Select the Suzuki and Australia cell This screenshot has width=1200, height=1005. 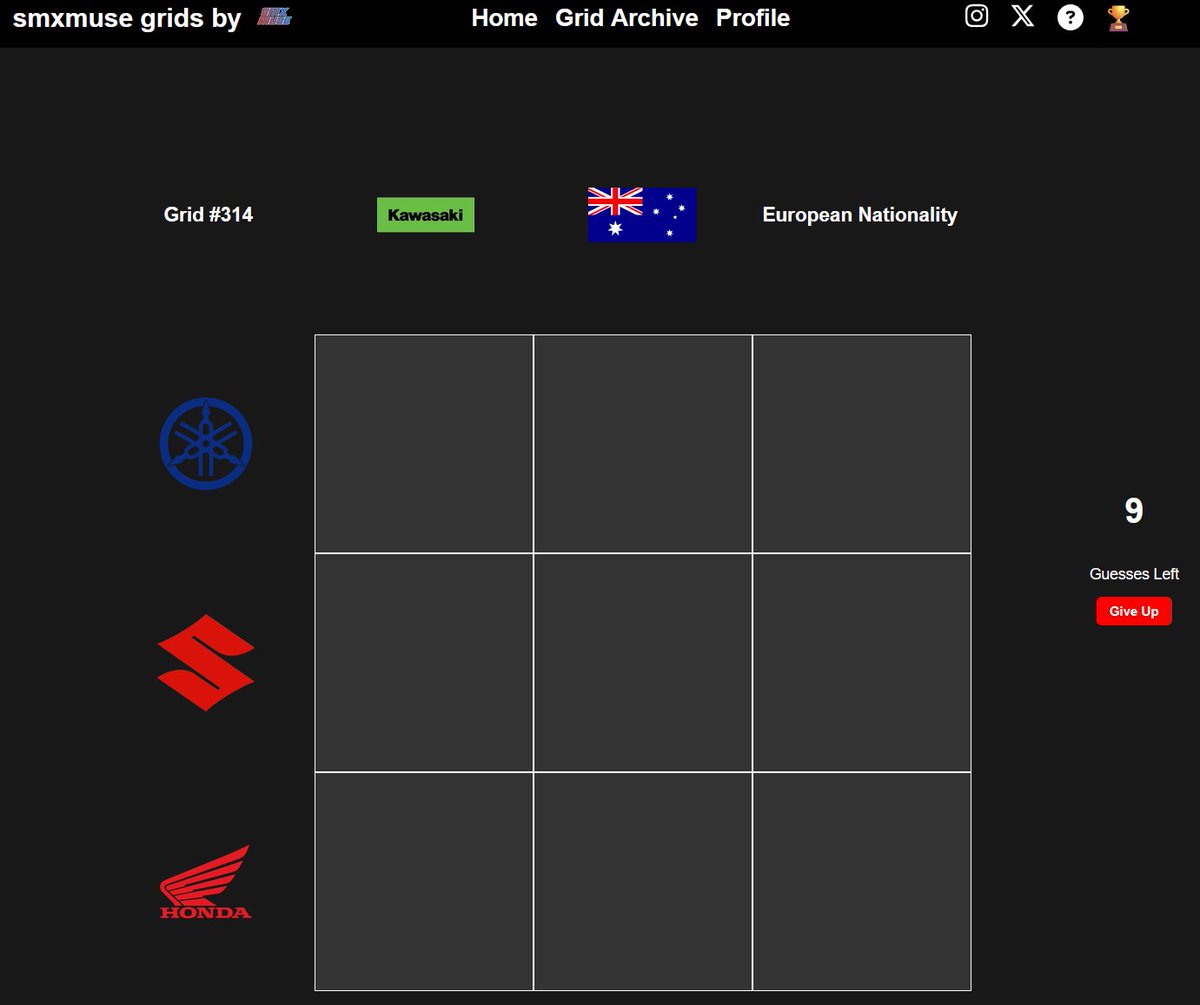click(x=643, y=663)
